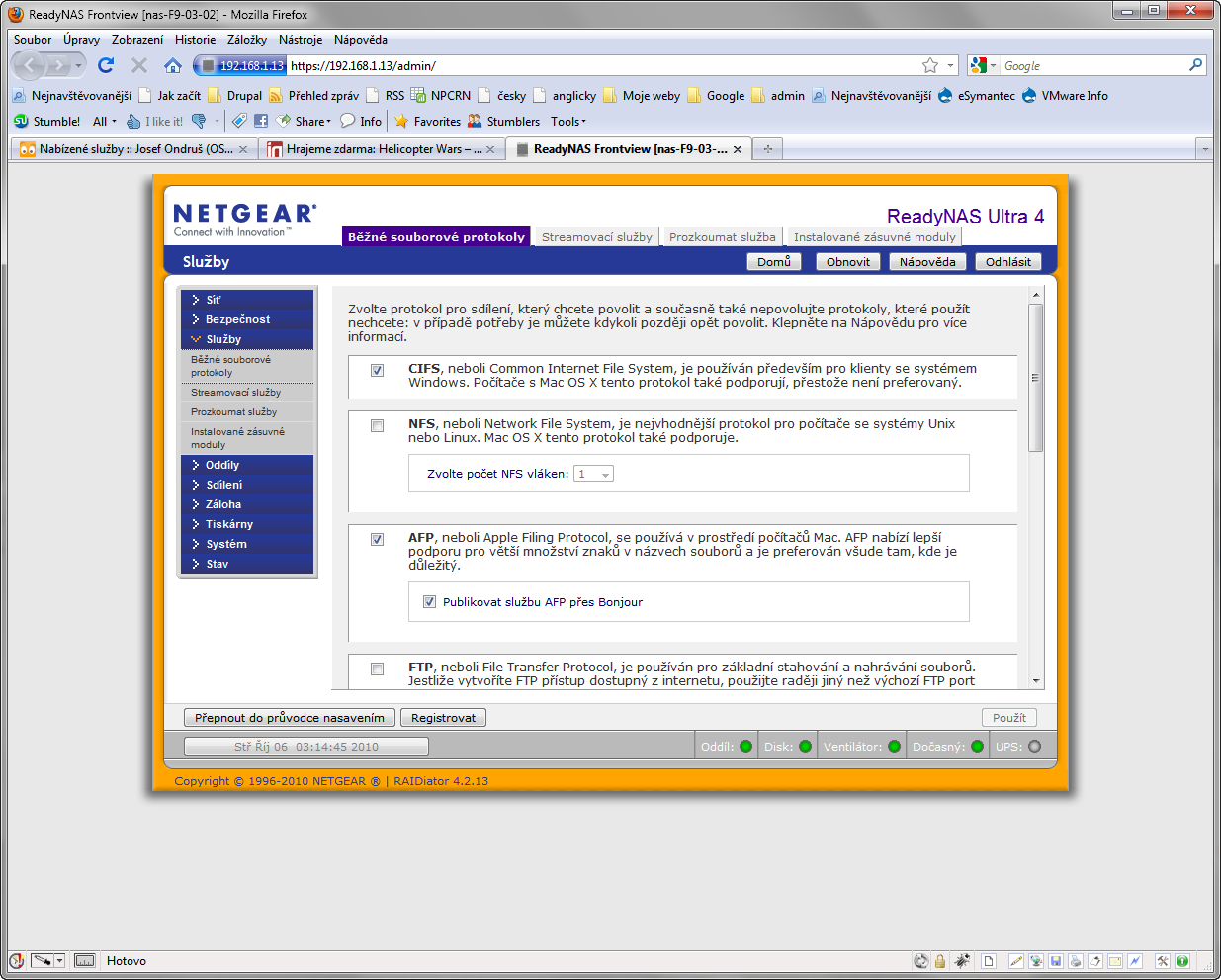
Task: Click the lightning bolt icon in status bar
Action: pyautogui.click(x=1135, y=961)
